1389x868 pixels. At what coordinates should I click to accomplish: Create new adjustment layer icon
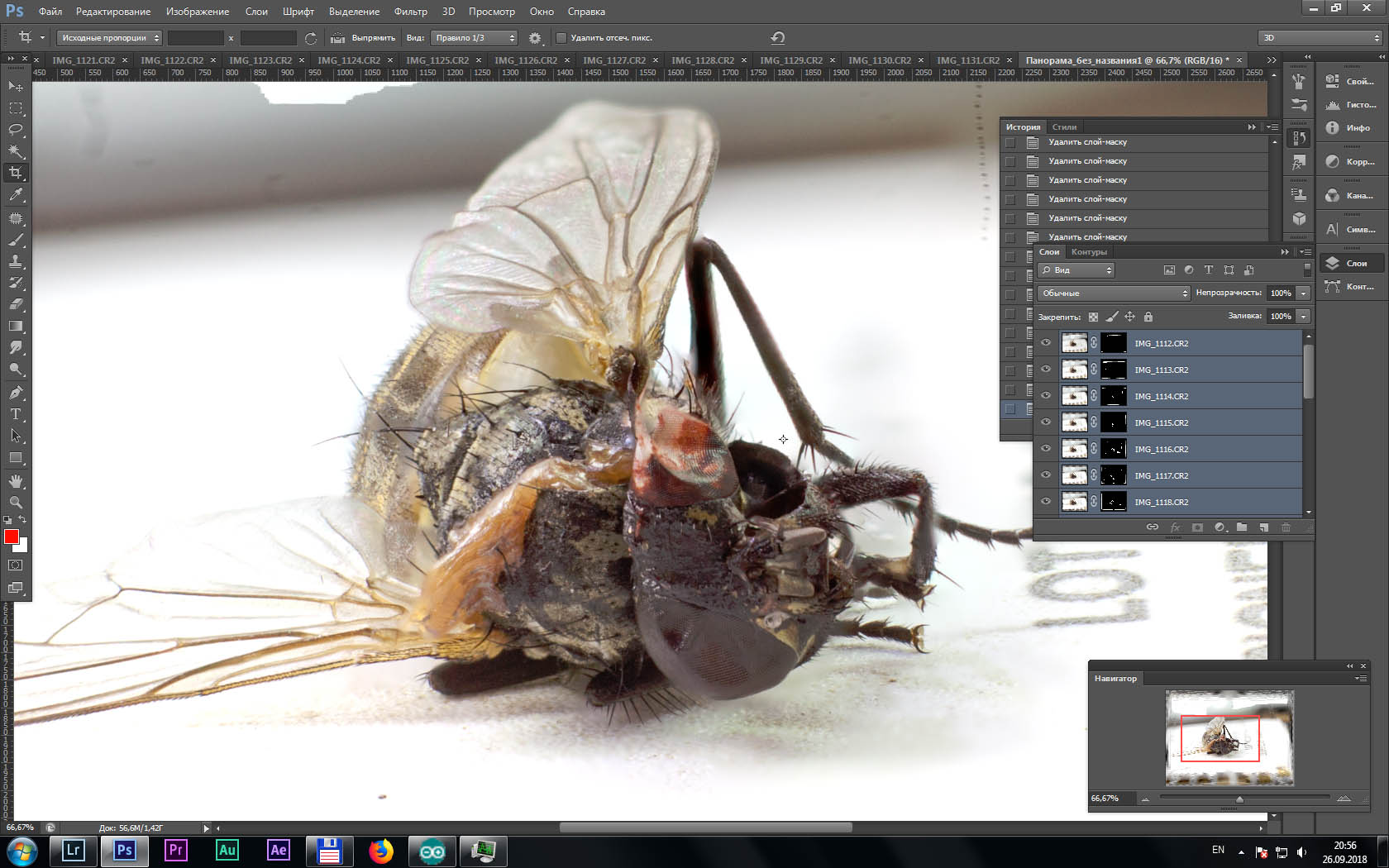pos(1220,527)
